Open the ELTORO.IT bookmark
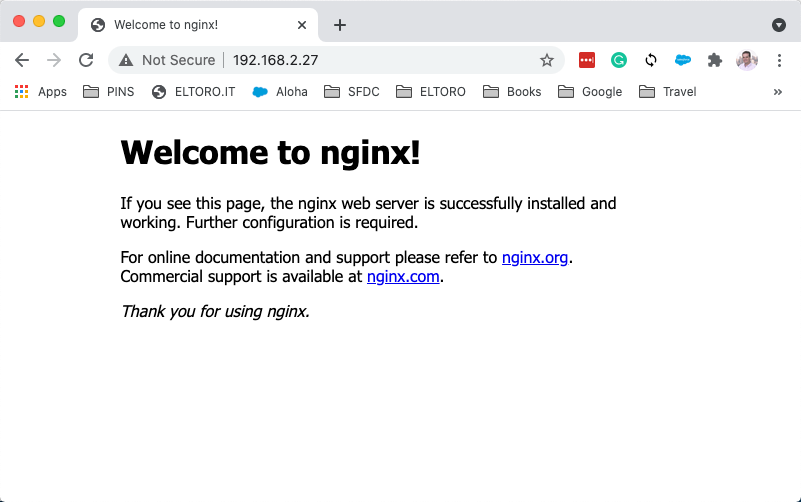 [x=194, y=92]
